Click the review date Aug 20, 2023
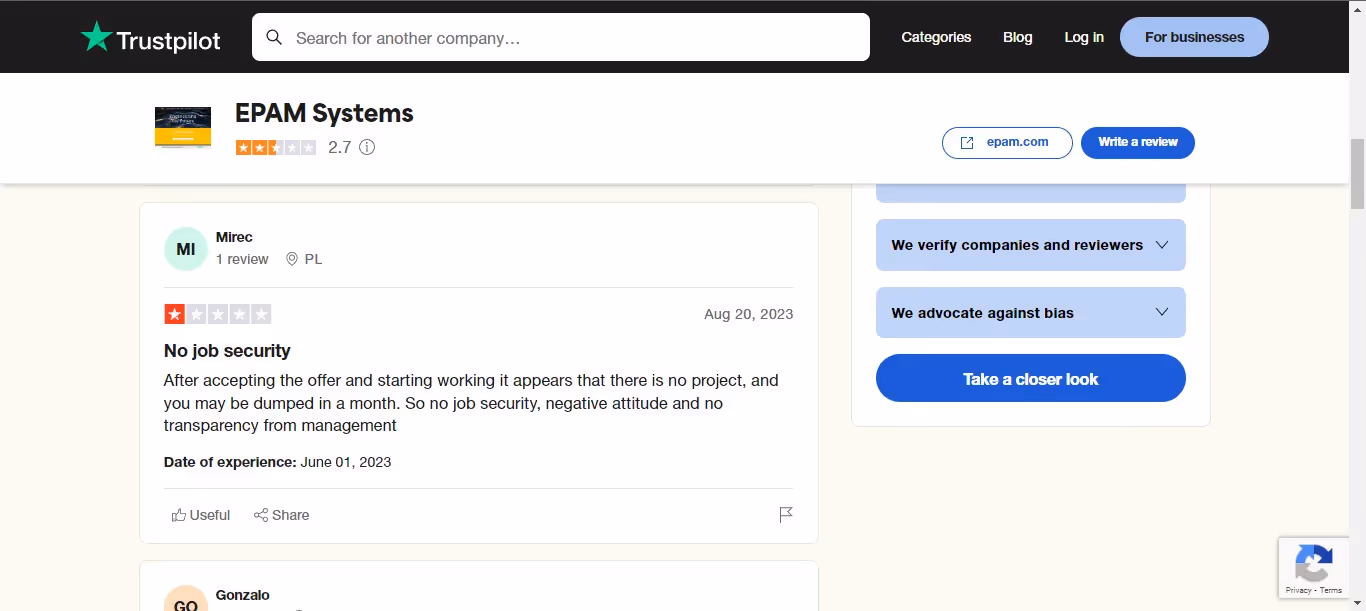 pyautogui.click(x=749, y=314)
